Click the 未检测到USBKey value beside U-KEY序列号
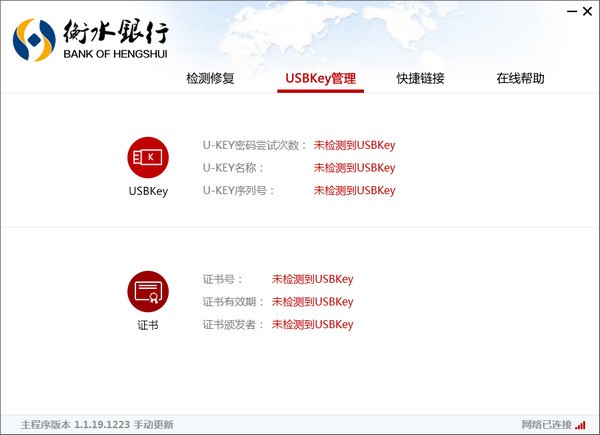This screenshot has width=600, height=435. pos(354,191)
